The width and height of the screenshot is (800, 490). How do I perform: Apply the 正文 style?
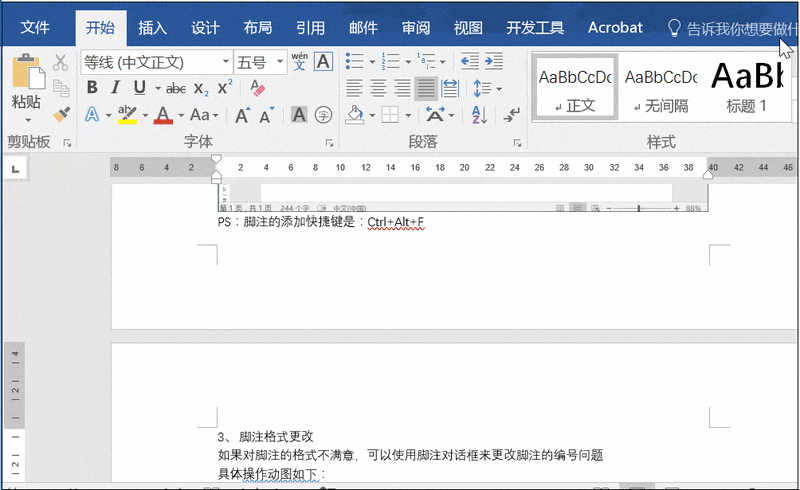click(x=575, y=87)
